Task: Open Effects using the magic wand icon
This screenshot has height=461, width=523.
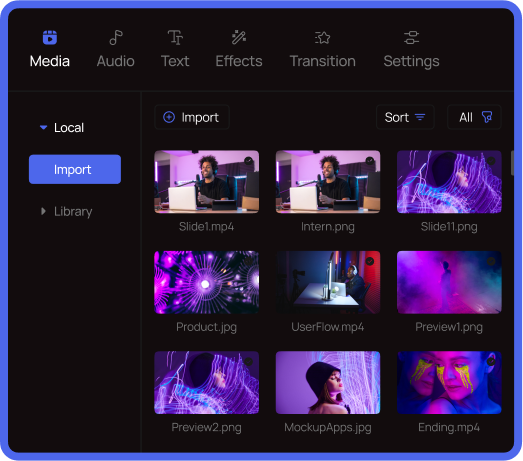Action: (x=239, y=37)
